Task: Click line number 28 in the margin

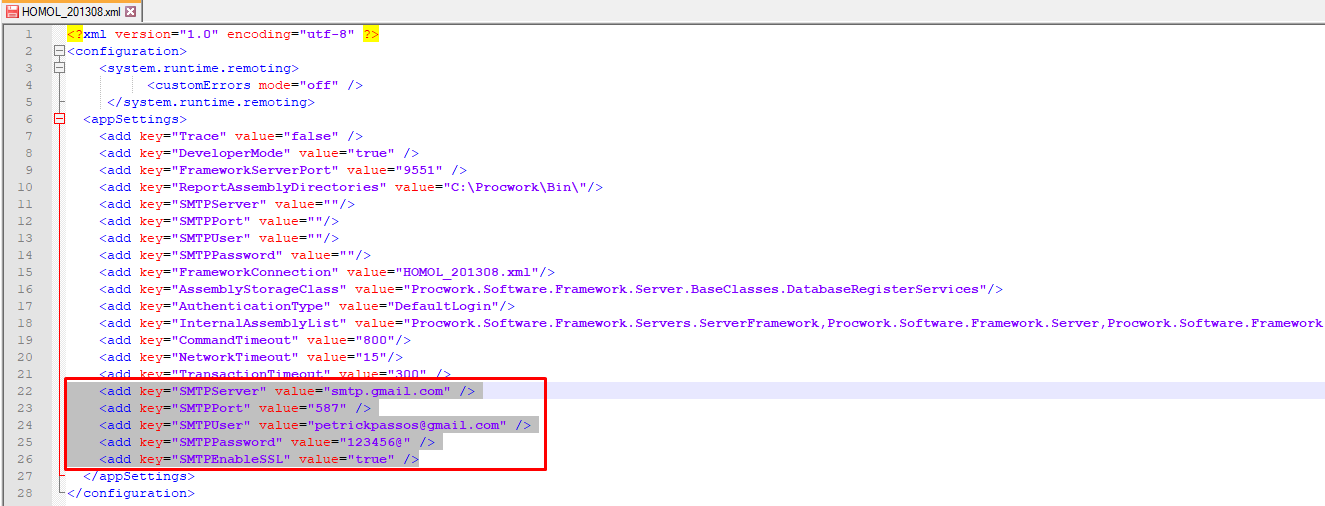Action: pos(25,493)
